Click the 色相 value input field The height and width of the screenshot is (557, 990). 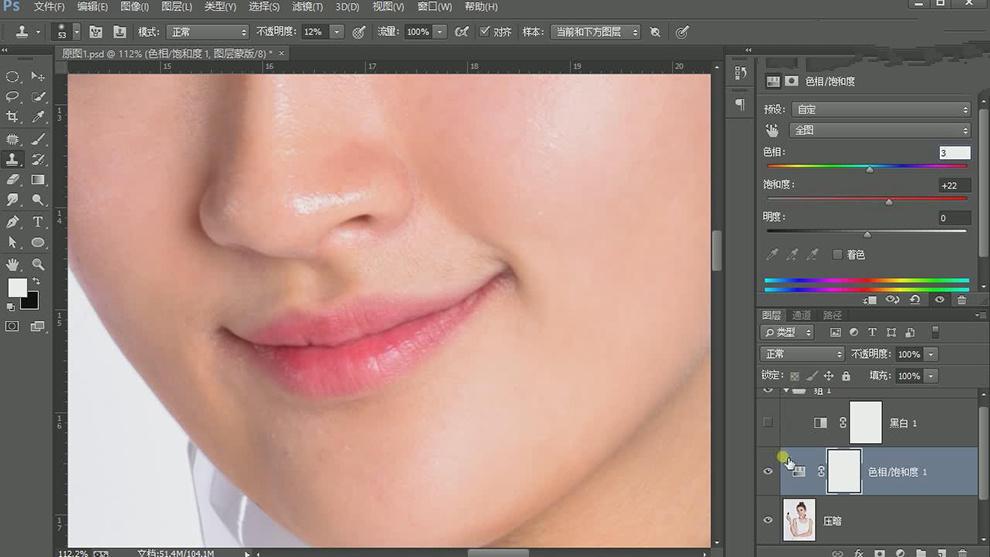click(x=954, y=153)
